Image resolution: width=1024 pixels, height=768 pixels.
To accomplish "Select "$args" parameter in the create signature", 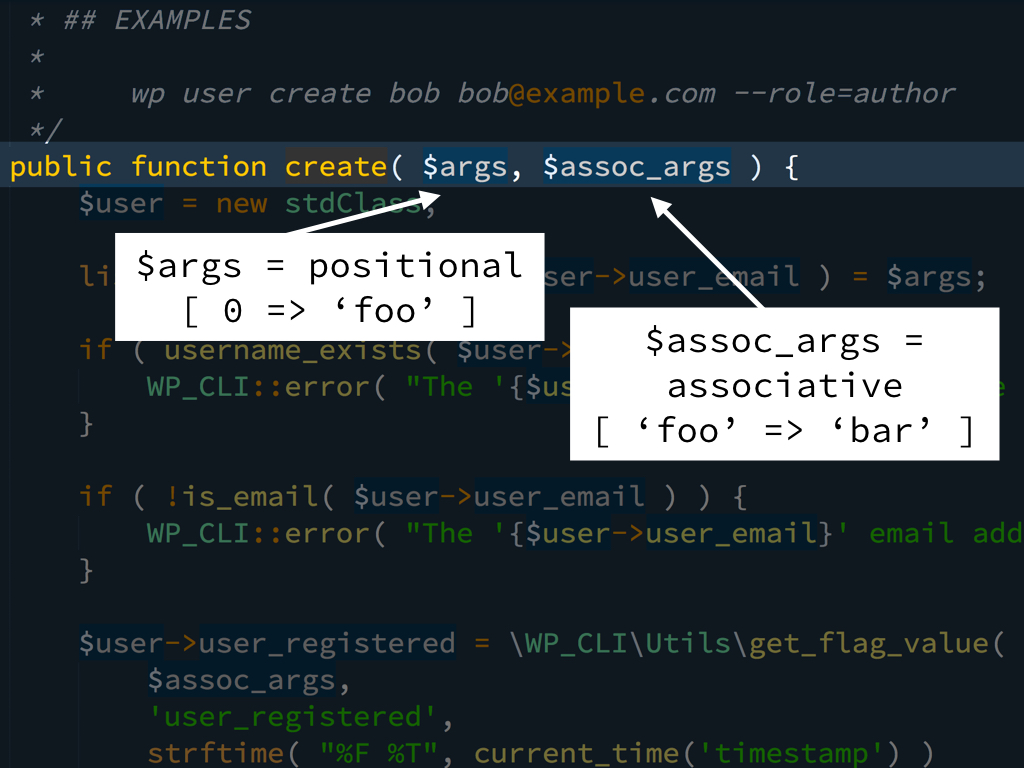I will point(464,167).
